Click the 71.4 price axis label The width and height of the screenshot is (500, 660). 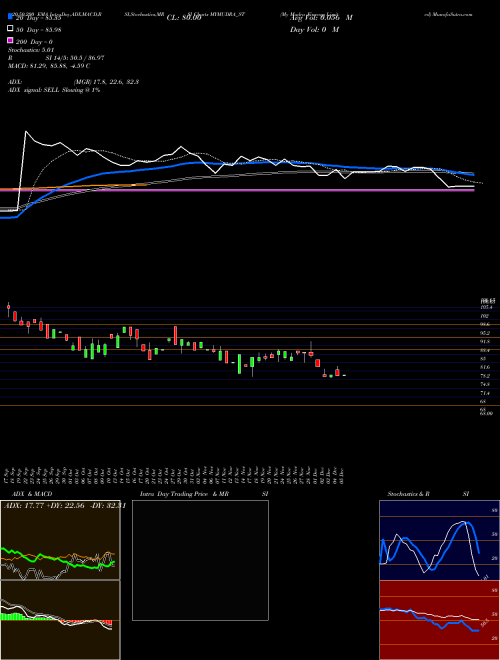click(x=485, y=393)
